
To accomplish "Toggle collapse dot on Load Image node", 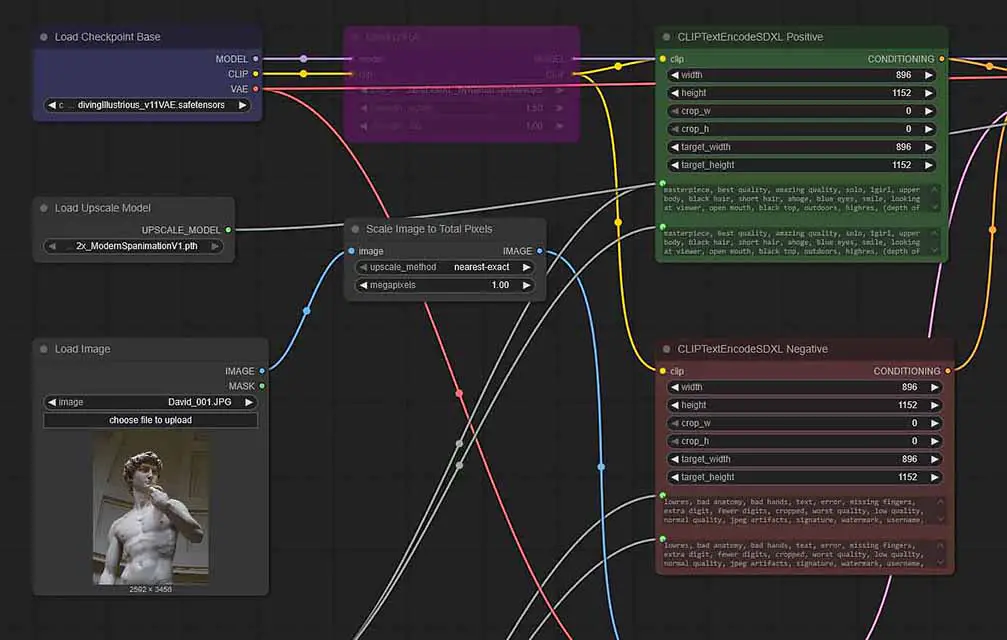I will (x=44, y=349).
